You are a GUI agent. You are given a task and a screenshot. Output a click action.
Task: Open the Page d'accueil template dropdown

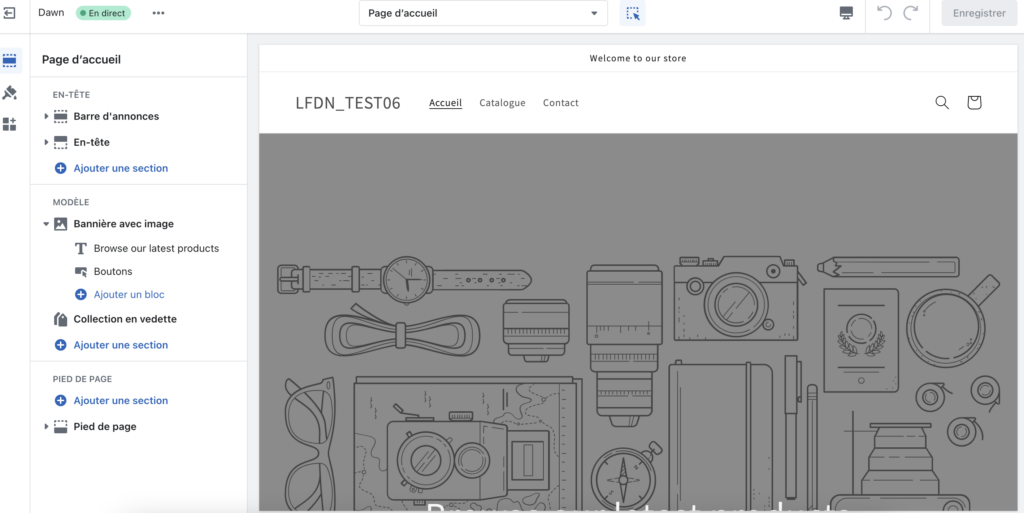click(483, 13)
